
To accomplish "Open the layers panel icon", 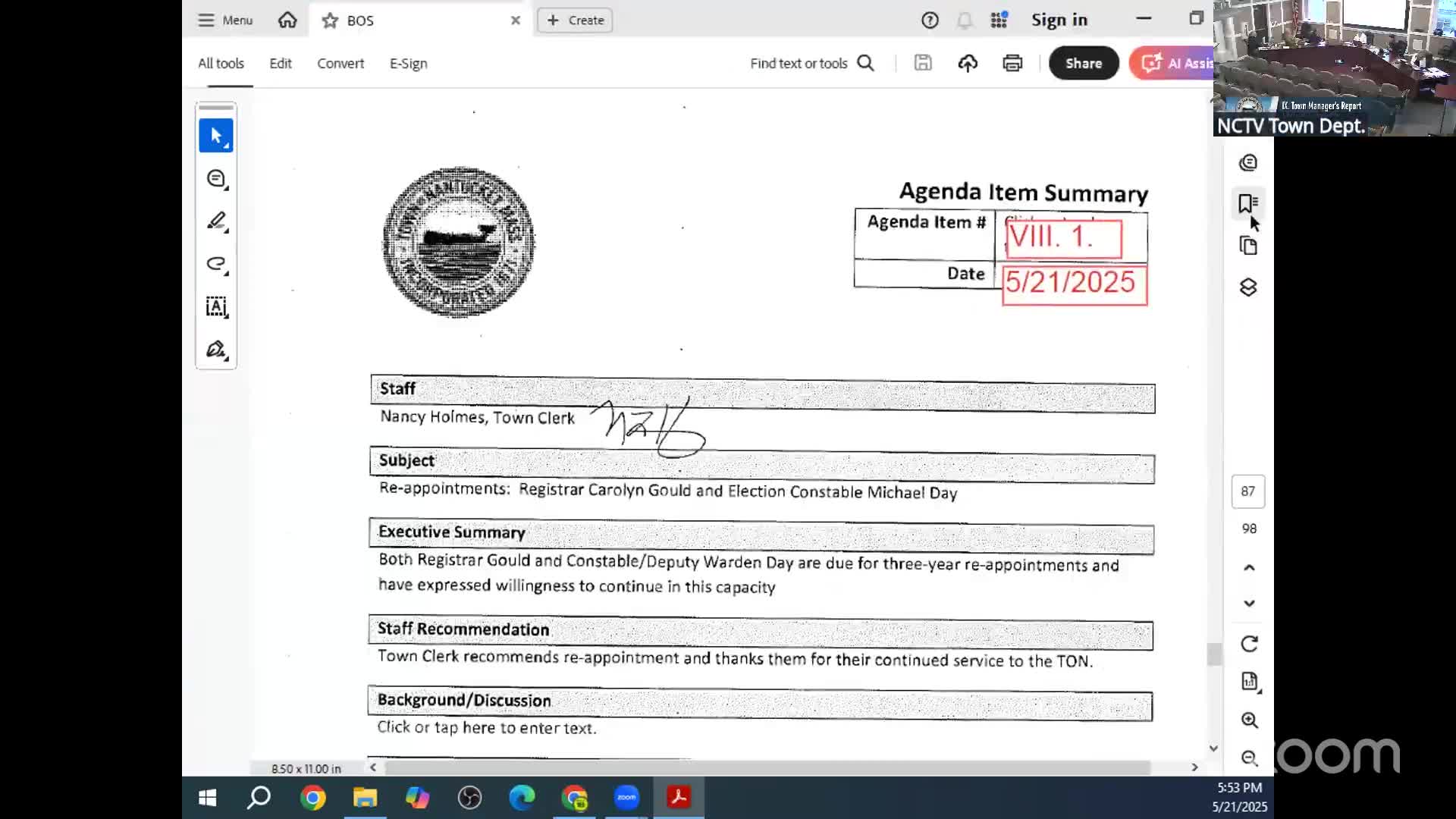I will pos(1247,287).
